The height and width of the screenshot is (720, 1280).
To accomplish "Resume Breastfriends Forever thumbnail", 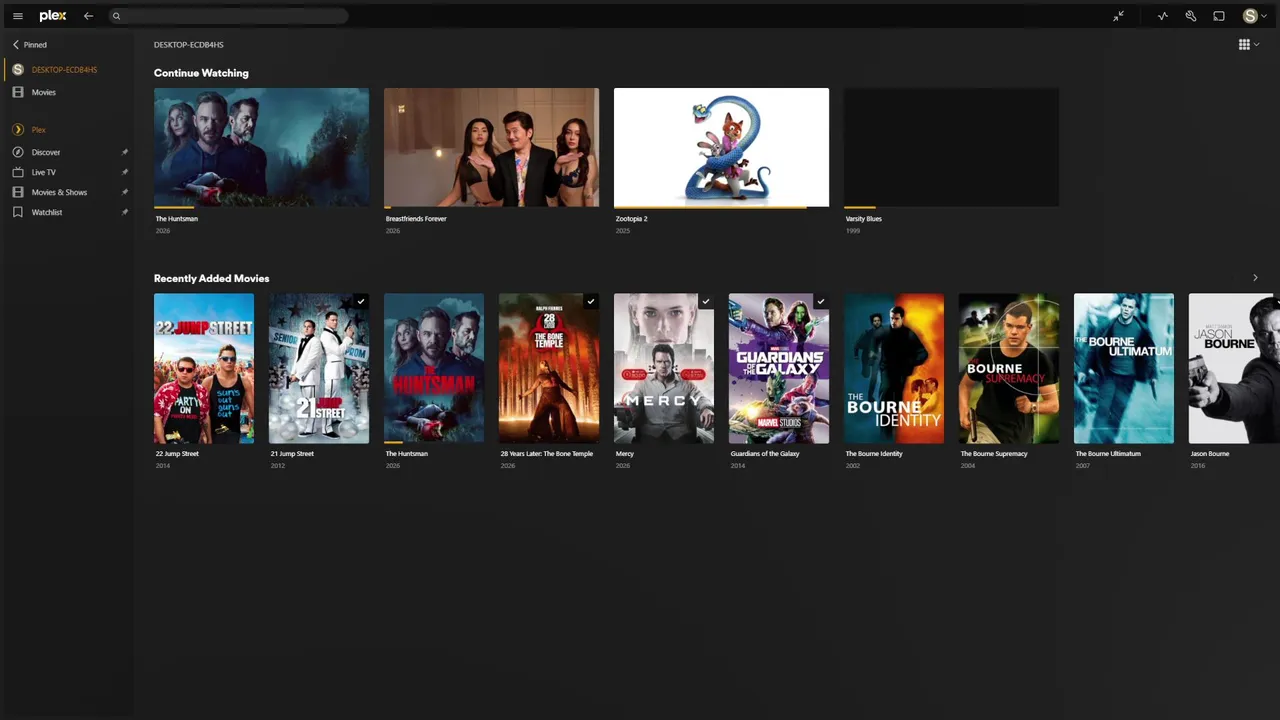I will tap(491, 147).
